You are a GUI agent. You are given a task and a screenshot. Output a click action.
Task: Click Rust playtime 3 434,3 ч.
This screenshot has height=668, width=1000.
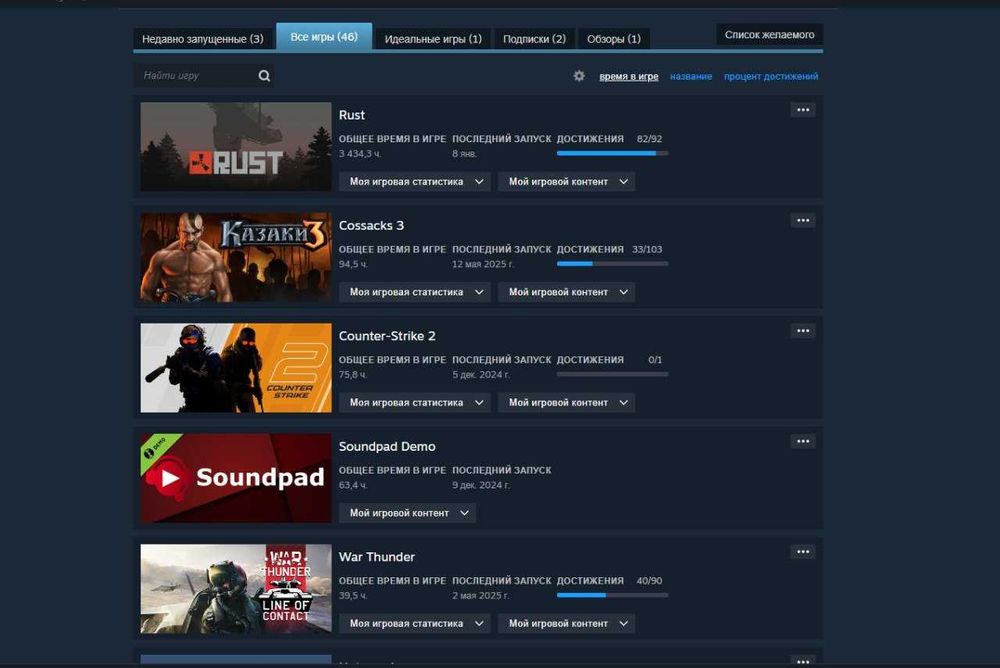360,154
